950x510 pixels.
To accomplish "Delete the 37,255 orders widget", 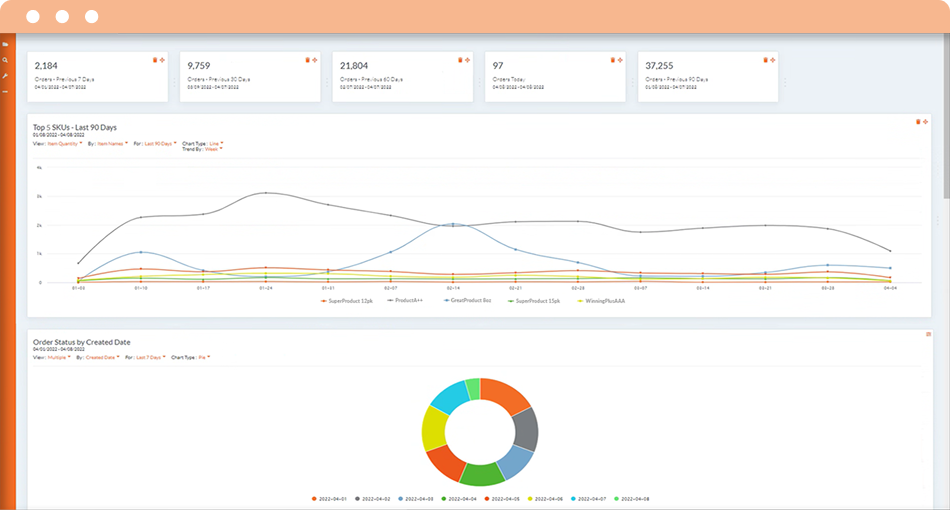I will [x=766, y=60].
